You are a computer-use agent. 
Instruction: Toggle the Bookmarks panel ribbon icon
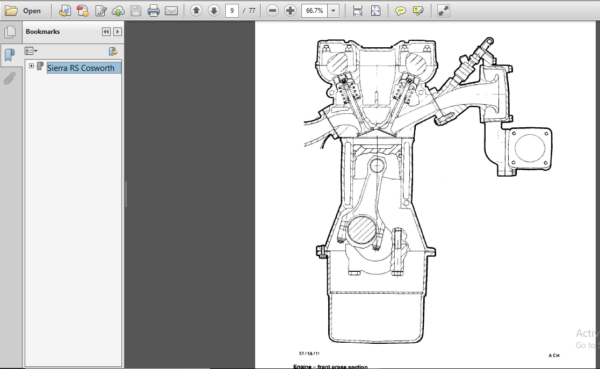click(x=10, y=55)
